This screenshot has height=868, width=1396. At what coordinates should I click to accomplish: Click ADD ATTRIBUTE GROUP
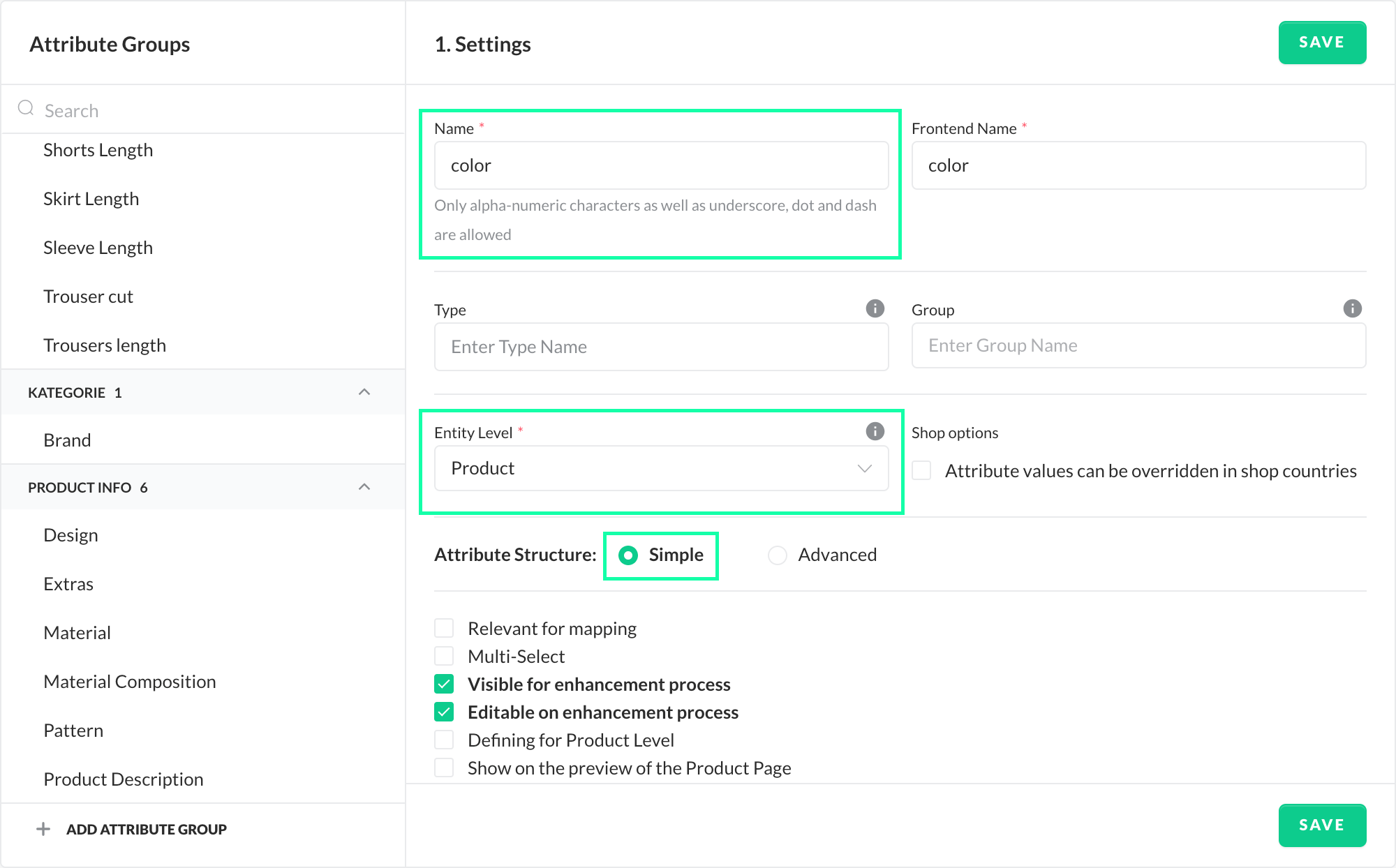(x=146, y=829)
